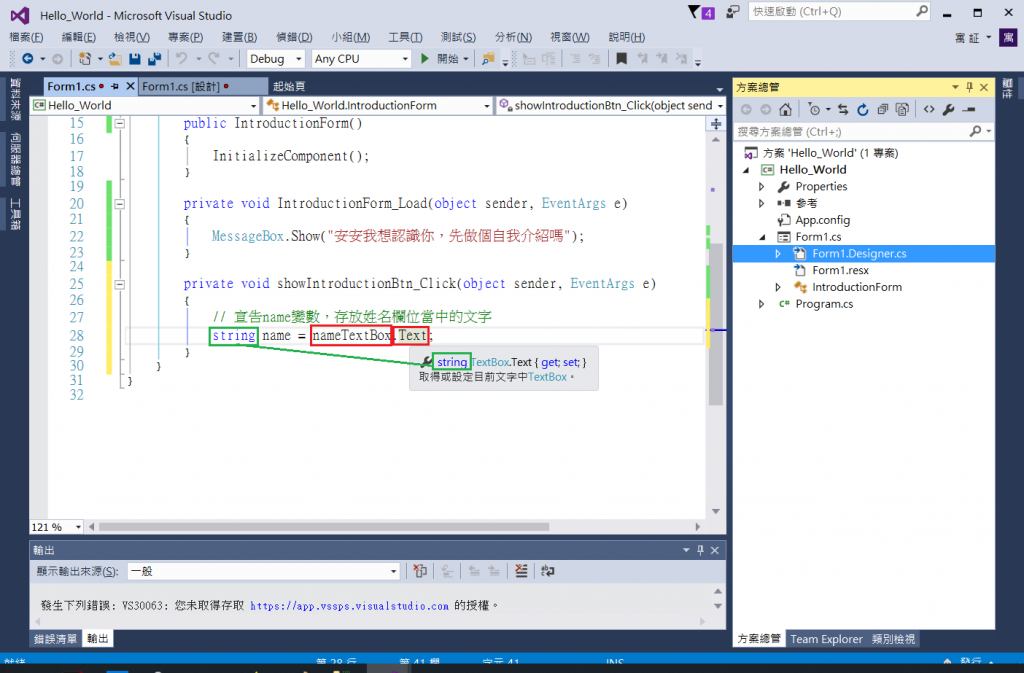The image size is (1024, 673).
Task: Click the green Start play icon
Action: (x=424, y=59)
